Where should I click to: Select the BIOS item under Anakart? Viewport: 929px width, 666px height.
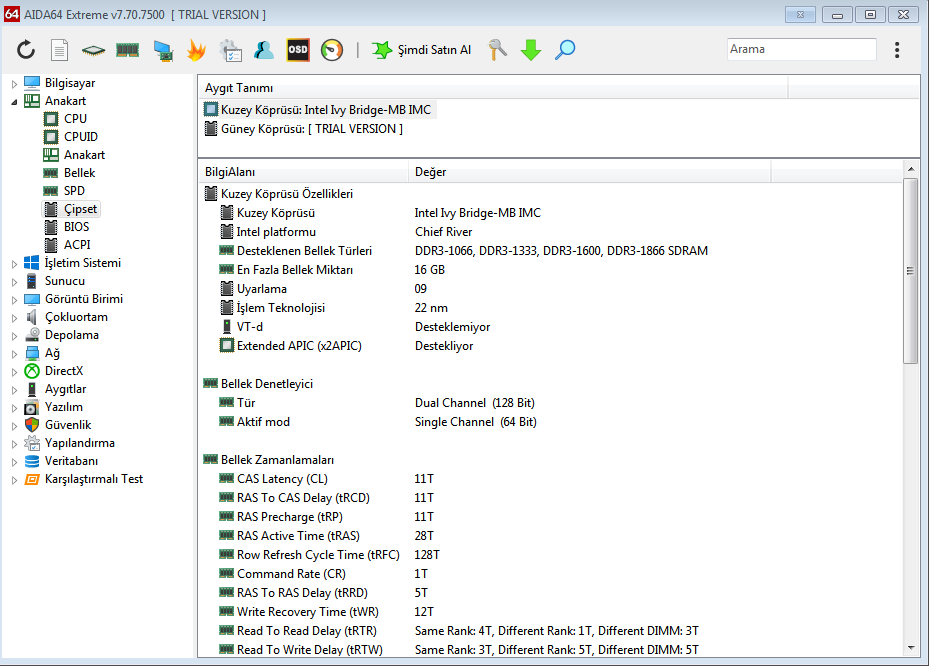(x=76, y=227)
